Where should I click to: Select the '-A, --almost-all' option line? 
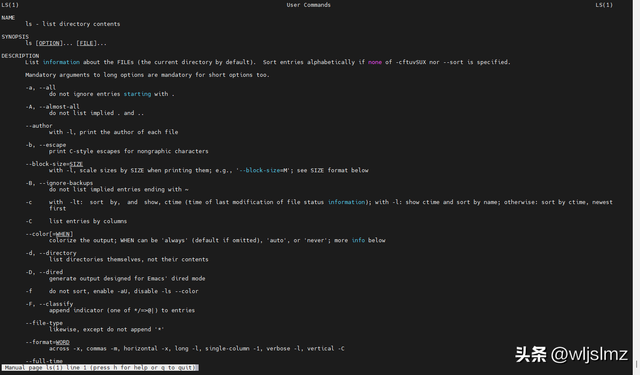tap(52, 107)
